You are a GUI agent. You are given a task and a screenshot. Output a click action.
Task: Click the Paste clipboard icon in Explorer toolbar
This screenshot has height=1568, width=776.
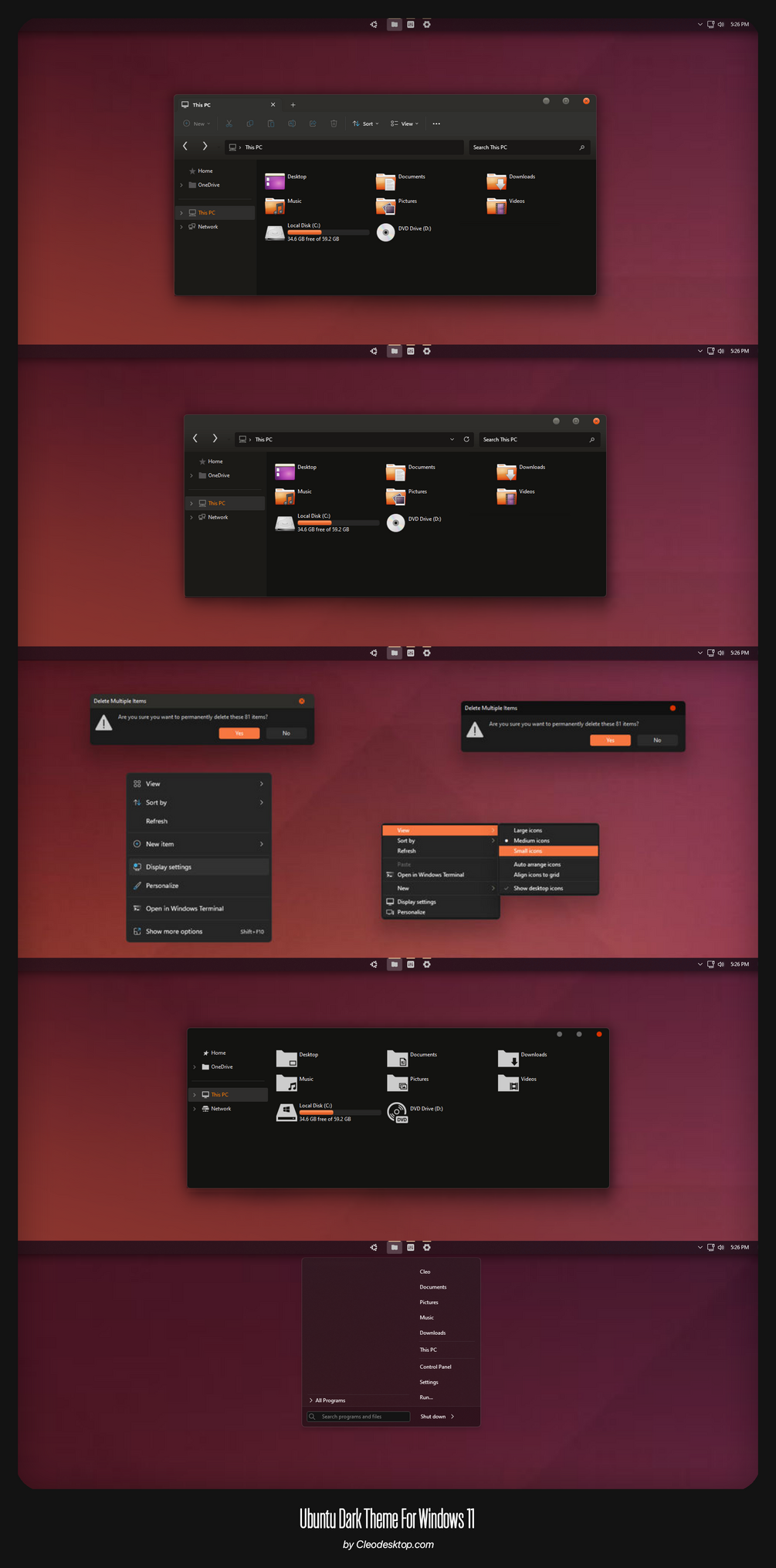point(271,123)
